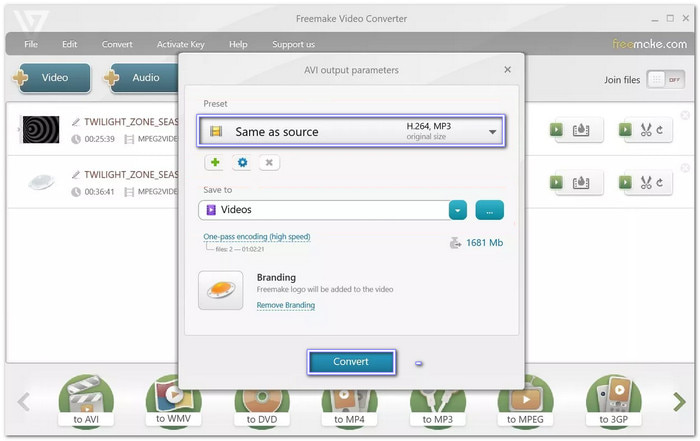Click the Branding logo icon button
Viewport: 700px width, 441px height.
221,290
